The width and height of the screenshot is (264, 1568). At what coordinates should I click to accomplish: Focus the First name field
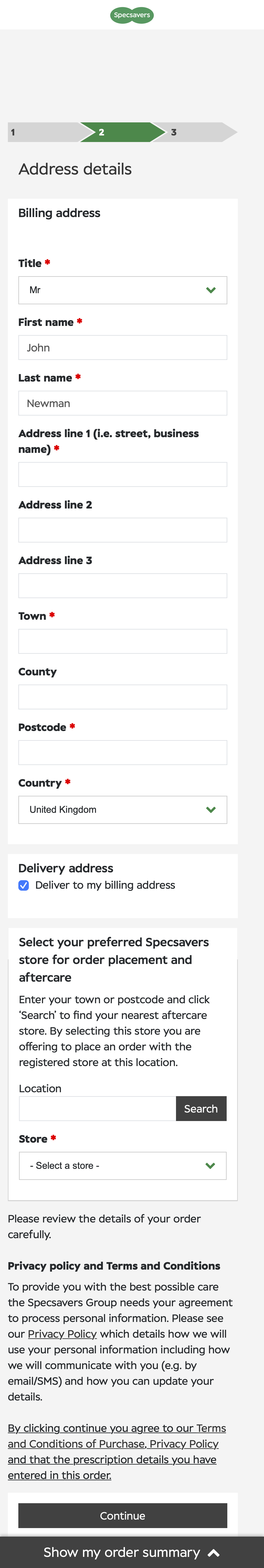[x=123, y=347]
